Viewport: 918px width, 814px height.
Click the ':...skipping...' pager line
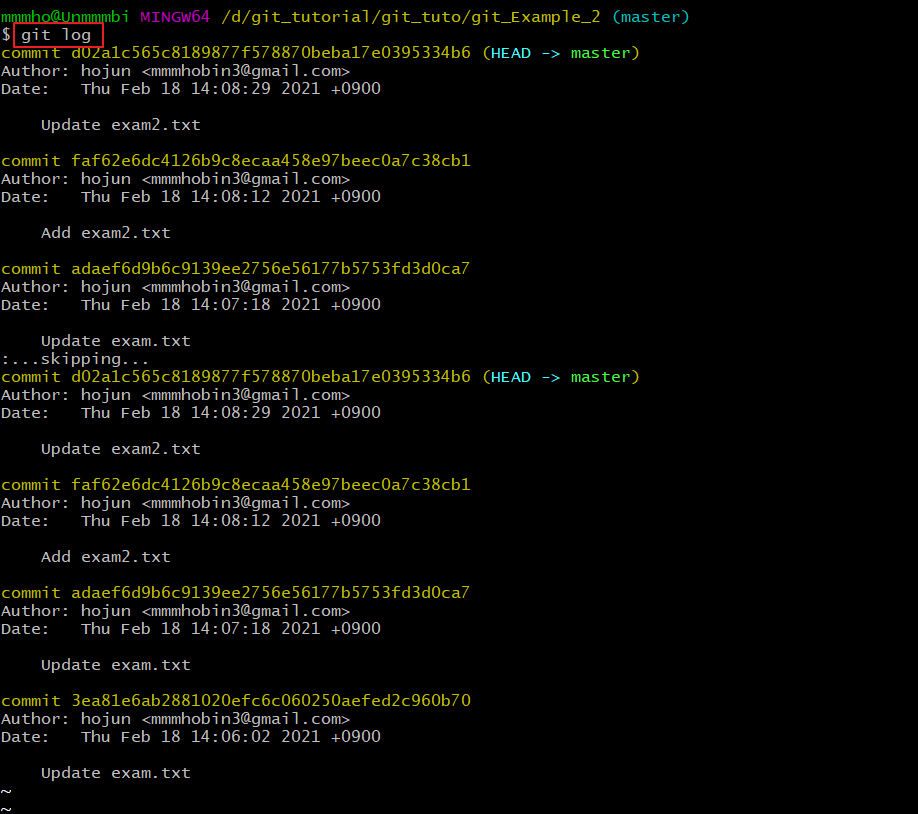pyautogui.click(x=75, y=359)
